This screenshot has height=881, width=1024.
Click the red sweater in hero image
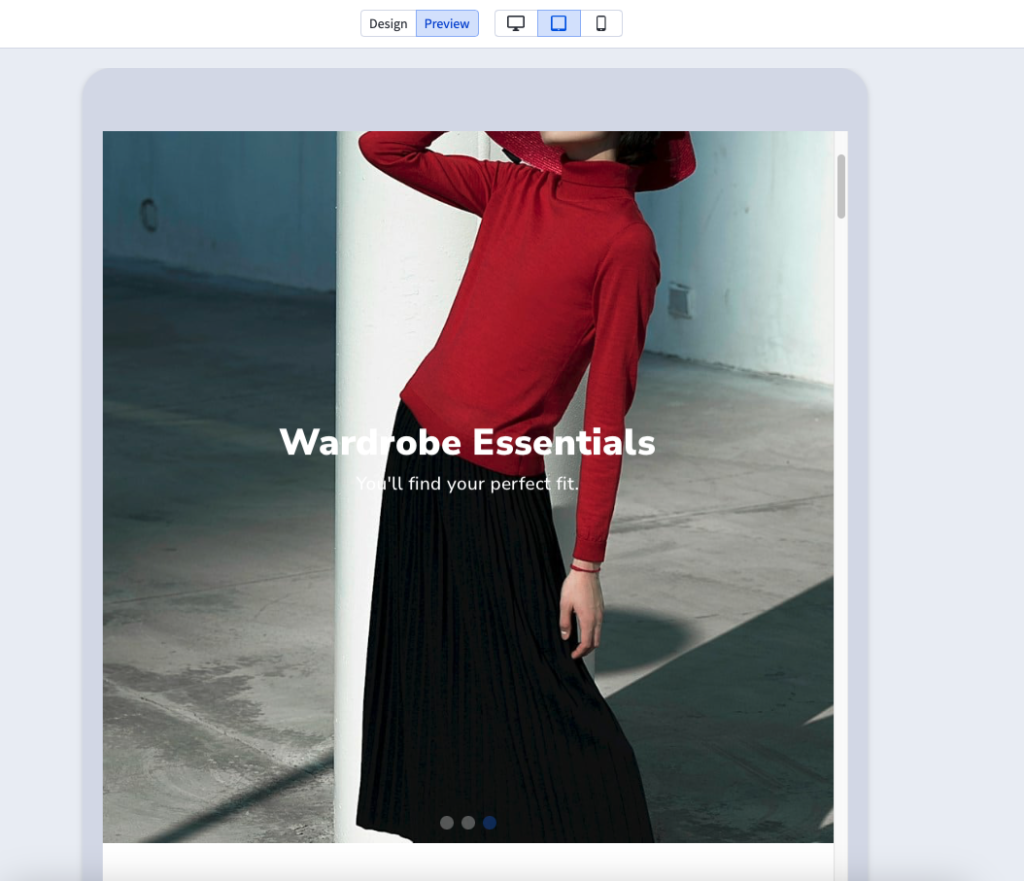[x=520, y=300]
